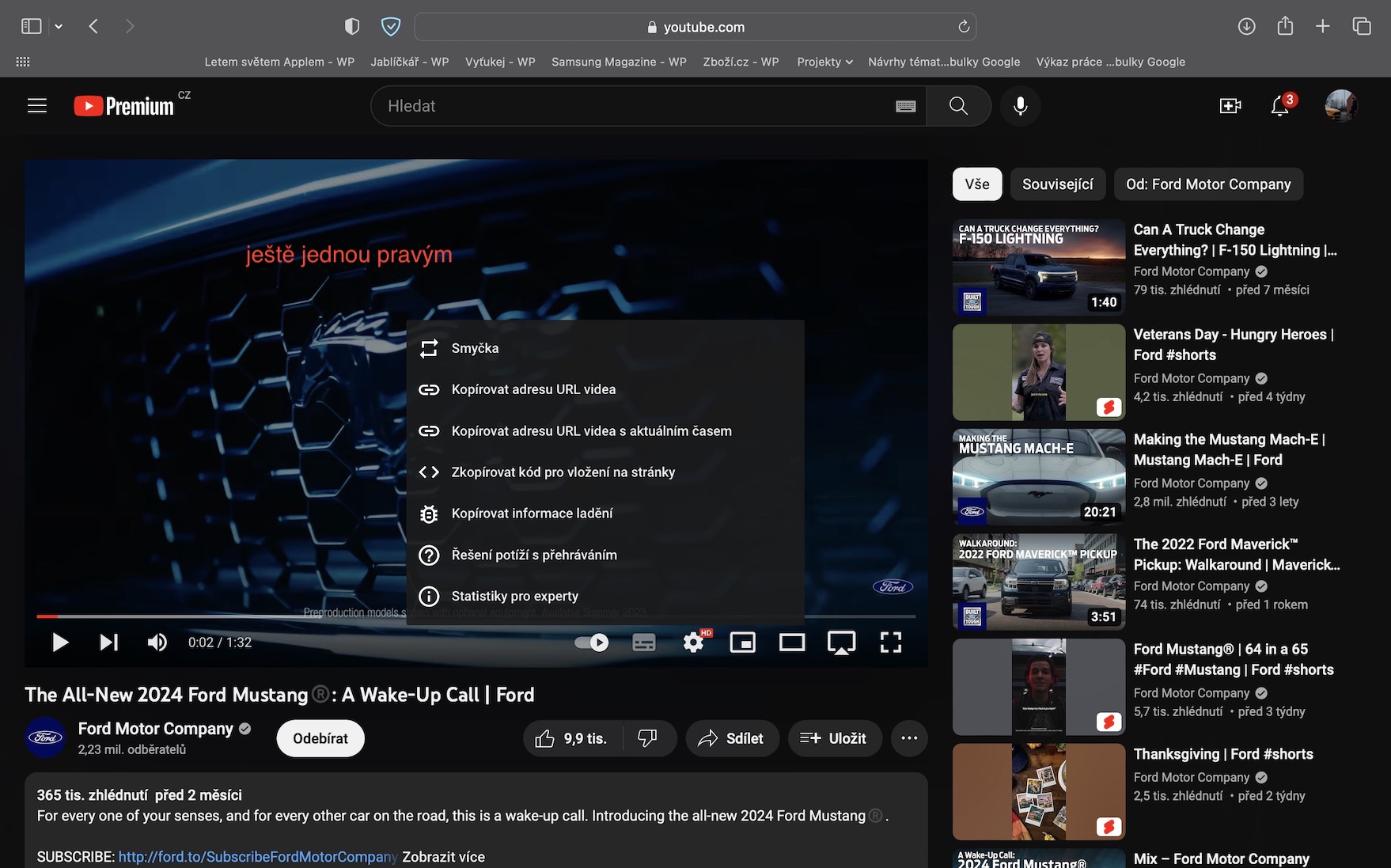This screenshot has height=868, width=1391.
Task: Reload the page with the refresh icon
Action: pos(964,27)
